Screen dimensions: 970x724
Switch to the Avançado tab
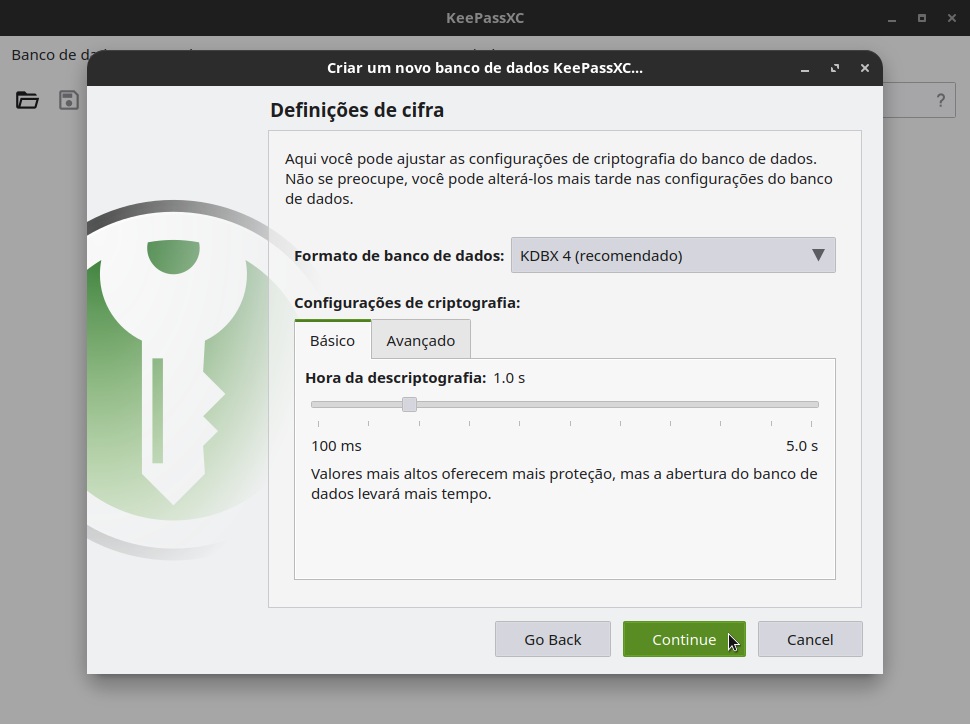(421, 340)
